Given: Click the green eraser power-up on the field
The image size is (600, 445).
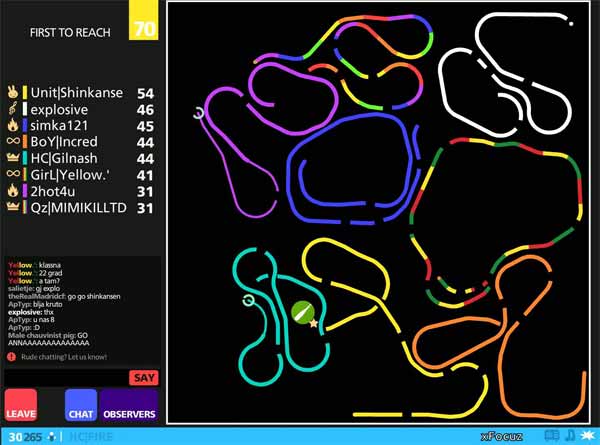Looking at the screenshot, I should (304, 313).
